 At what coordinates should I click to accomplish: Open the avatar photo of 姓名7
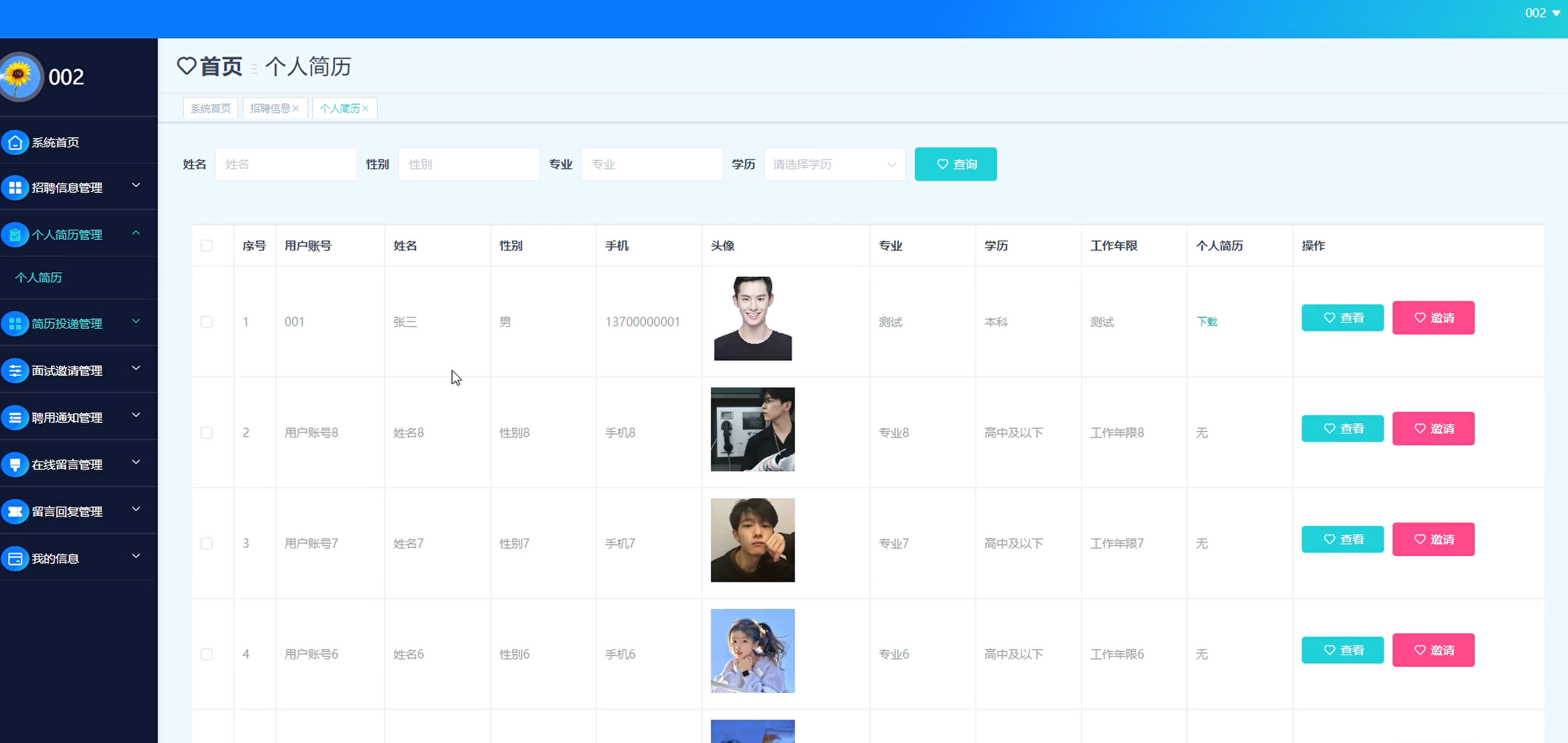(x=753, y=541)
